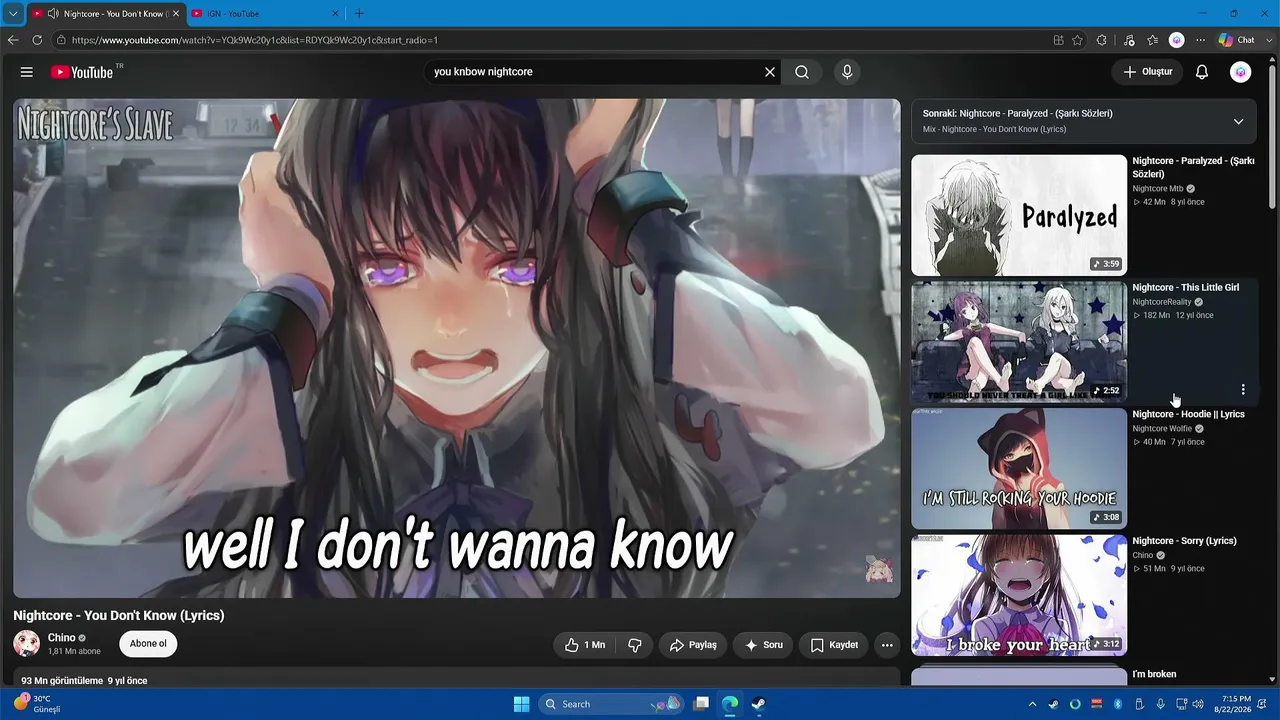The width and height of the screenshot is (1280, 720).
Task: Select the browser address bar URL
Action: (x=255, y=40)
